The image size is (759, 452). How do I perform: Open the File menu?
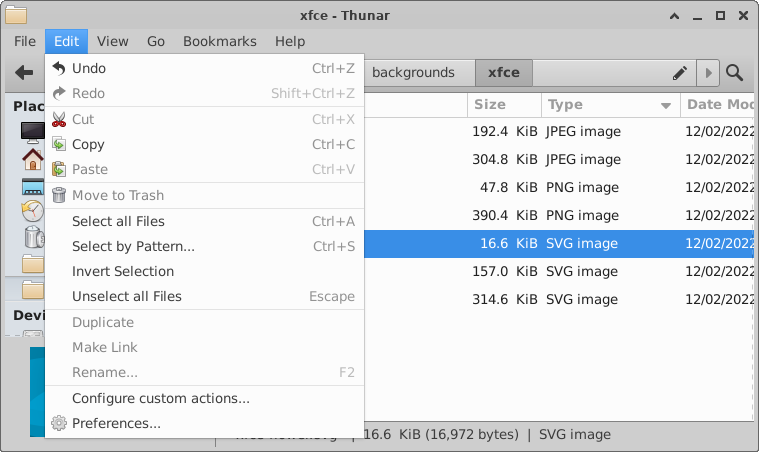(25, 42)
